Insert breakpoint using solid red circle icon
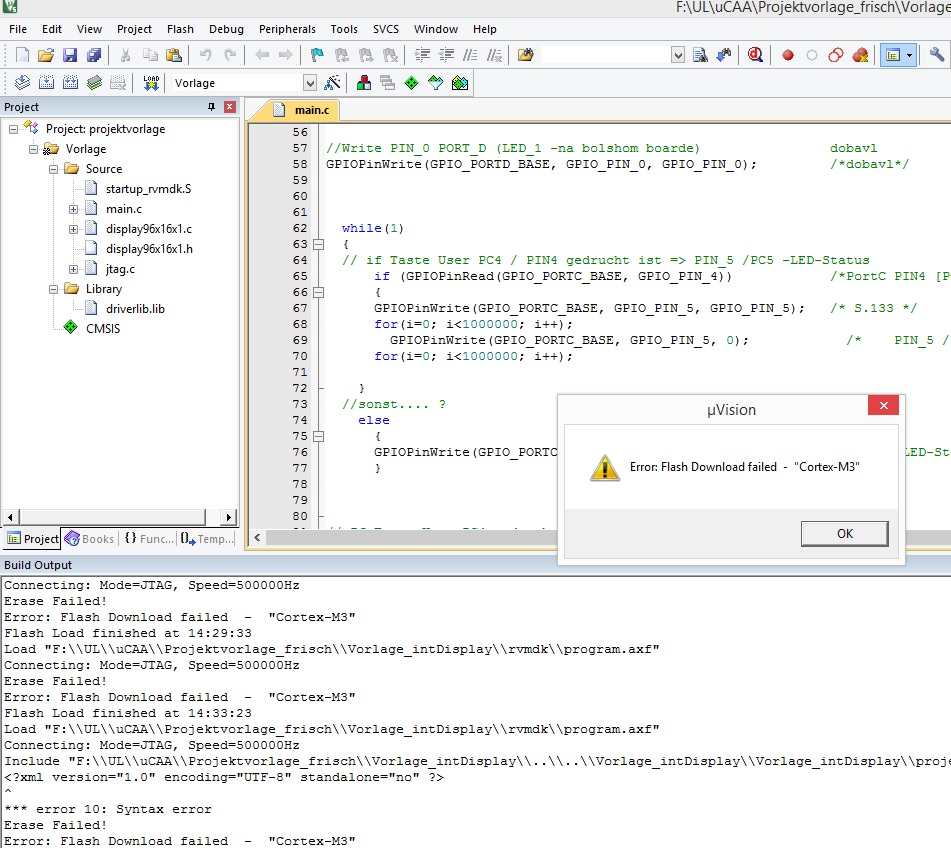The image size is (951, 848). coord(788,55)
